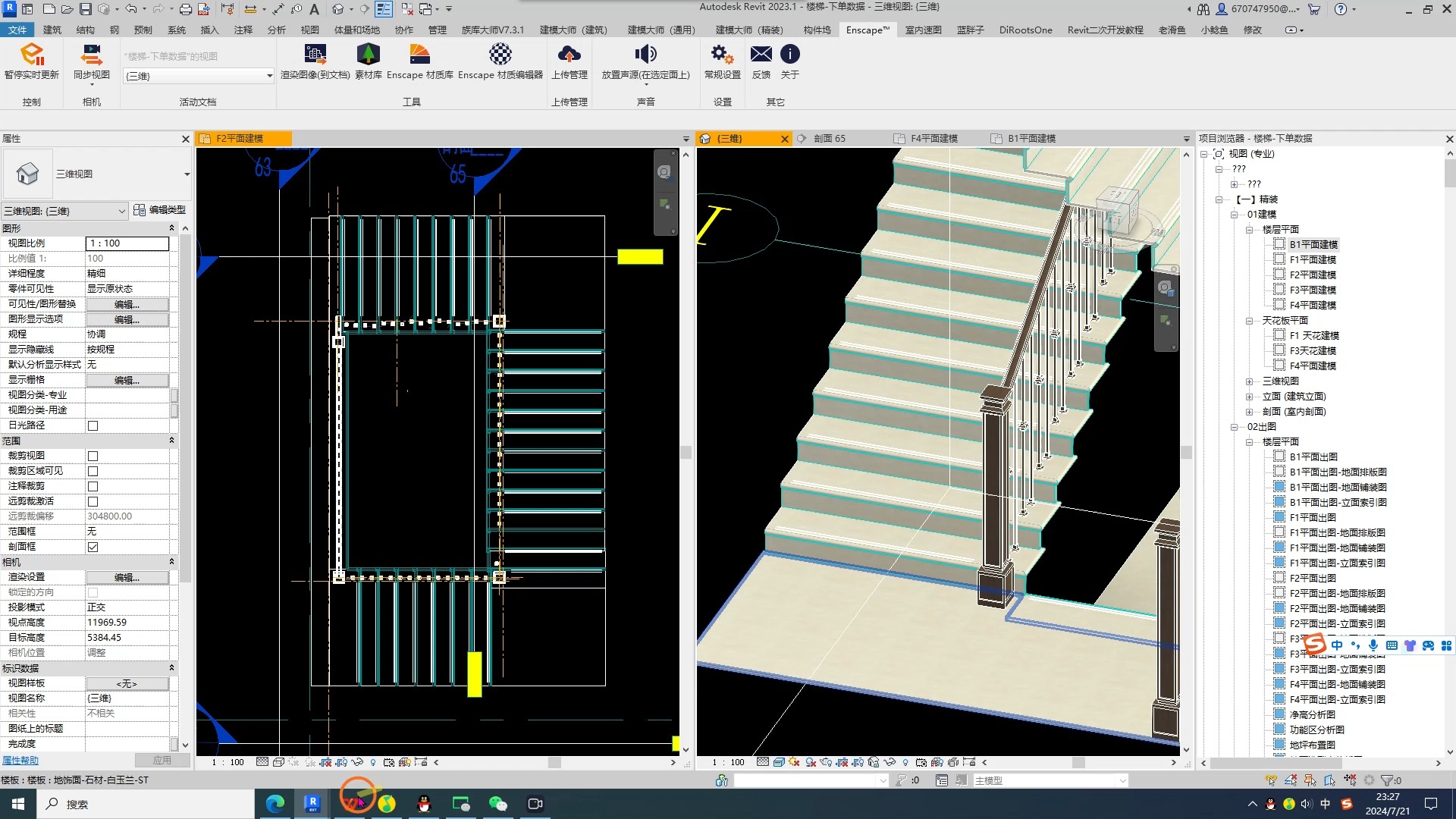Uncheck the 剖面框 checkbox
The height and width of the screenshot is (819, 1456).
93,547
